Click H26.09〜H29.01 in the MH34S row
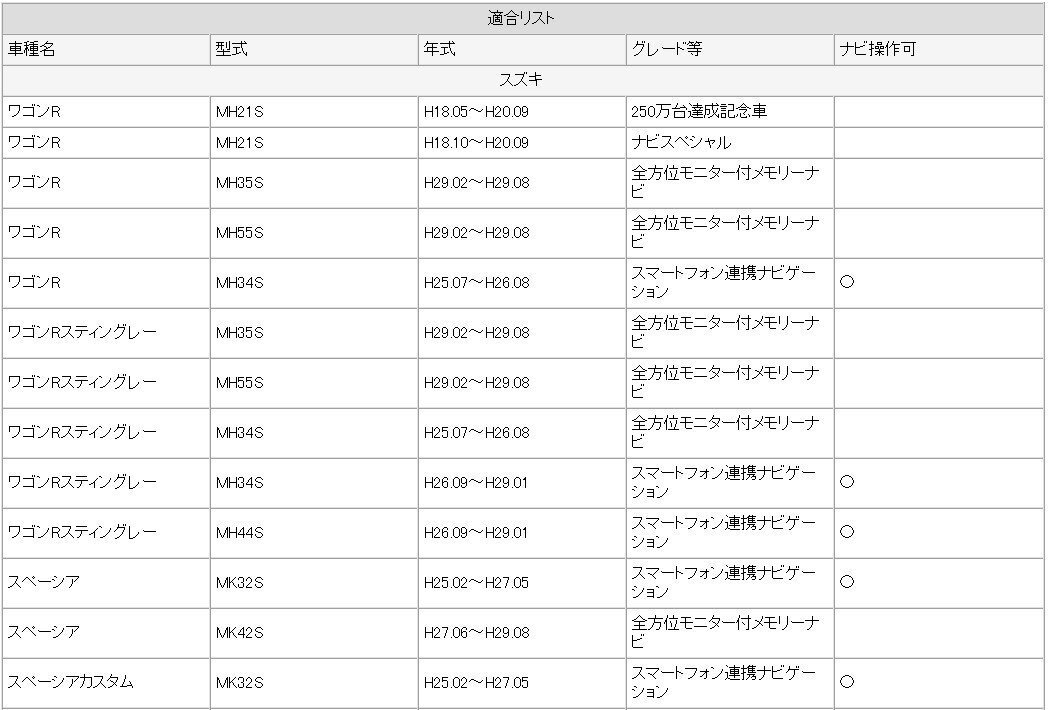Viewport: 1049px width, 710px height. (x=476, y=482)
